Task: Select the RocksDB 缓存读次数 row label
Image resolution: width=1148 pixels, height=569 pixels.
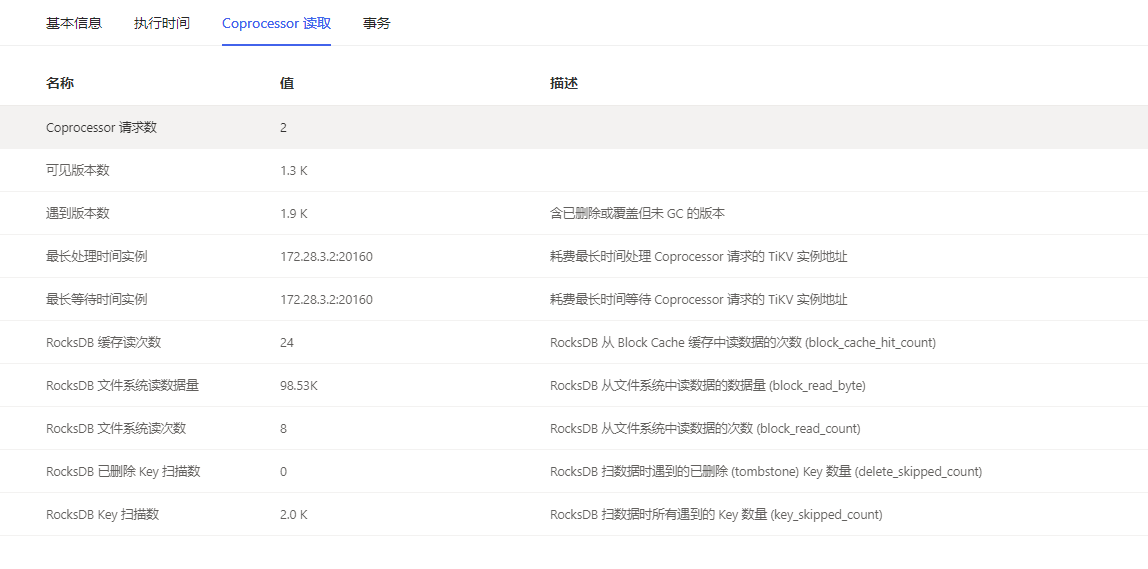Action: coord(103,343)
